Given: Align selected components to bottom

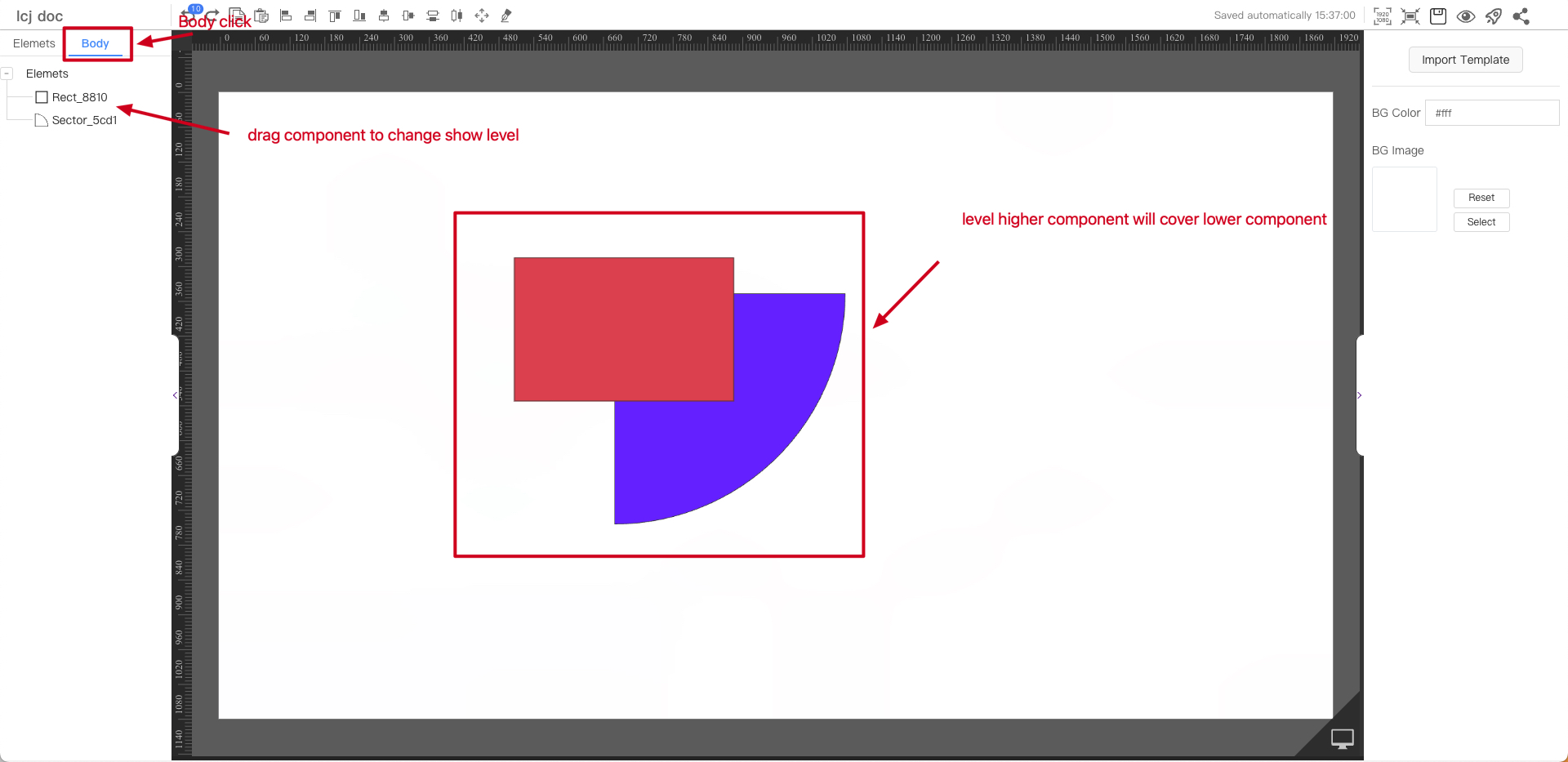Looking at the screenshot, I should click(x=359, y=16).
